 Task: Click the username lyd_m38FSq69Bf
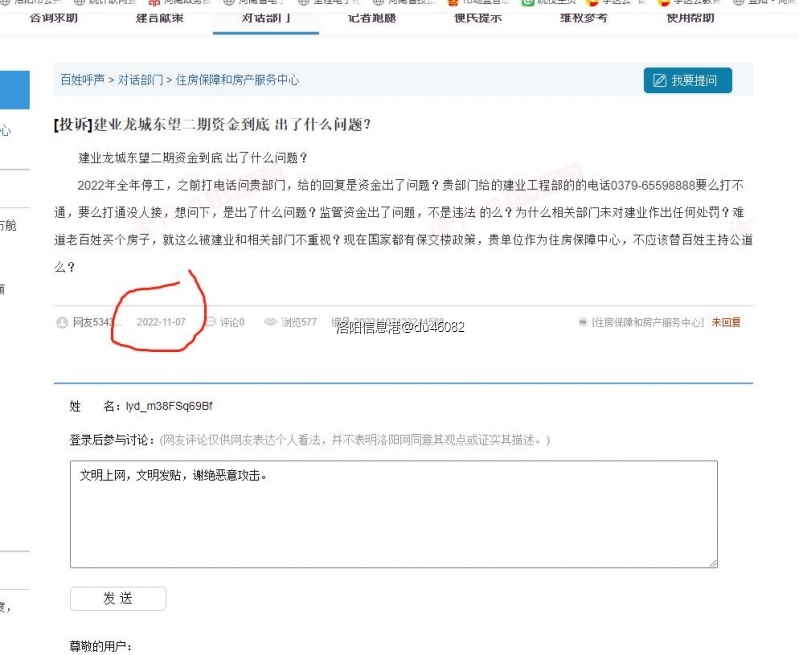pyautogui.click(x=169, y=406)
